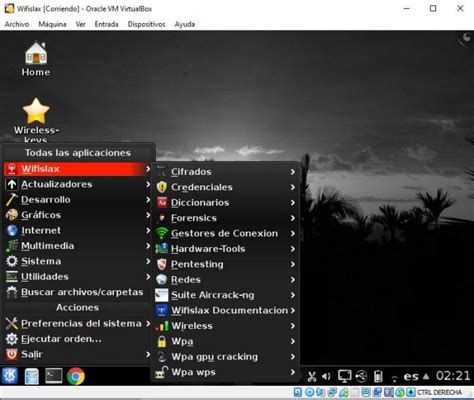Click the Wpa wps open lock icon
The width and height of the screenshot is (474, 400).
161,372
